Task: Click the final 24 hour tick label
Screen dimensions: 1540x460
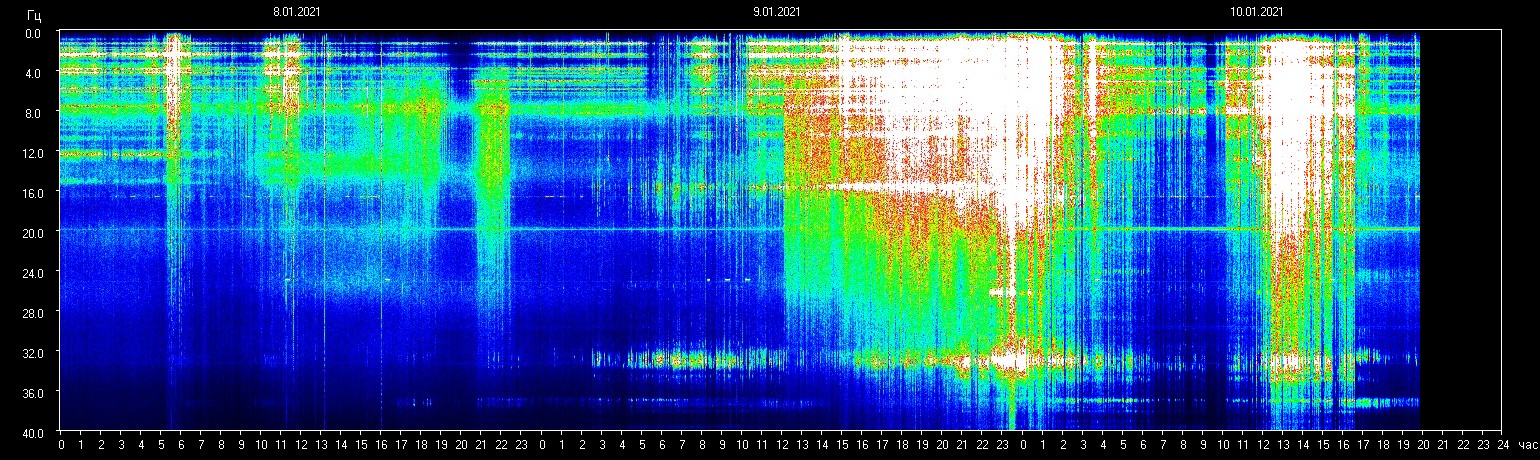Action: [1502, 444]
